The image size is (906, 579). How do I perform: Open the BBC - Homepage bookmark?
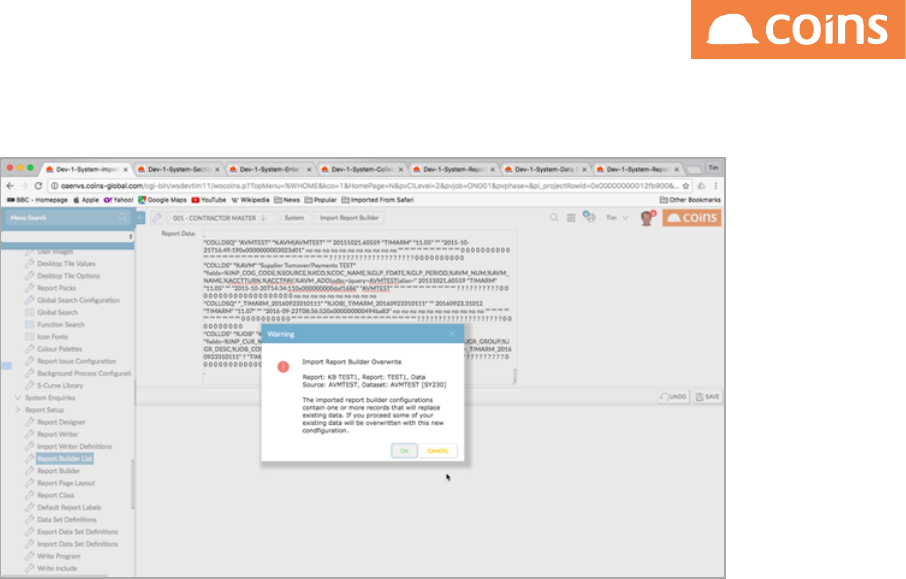coord(37,200)
